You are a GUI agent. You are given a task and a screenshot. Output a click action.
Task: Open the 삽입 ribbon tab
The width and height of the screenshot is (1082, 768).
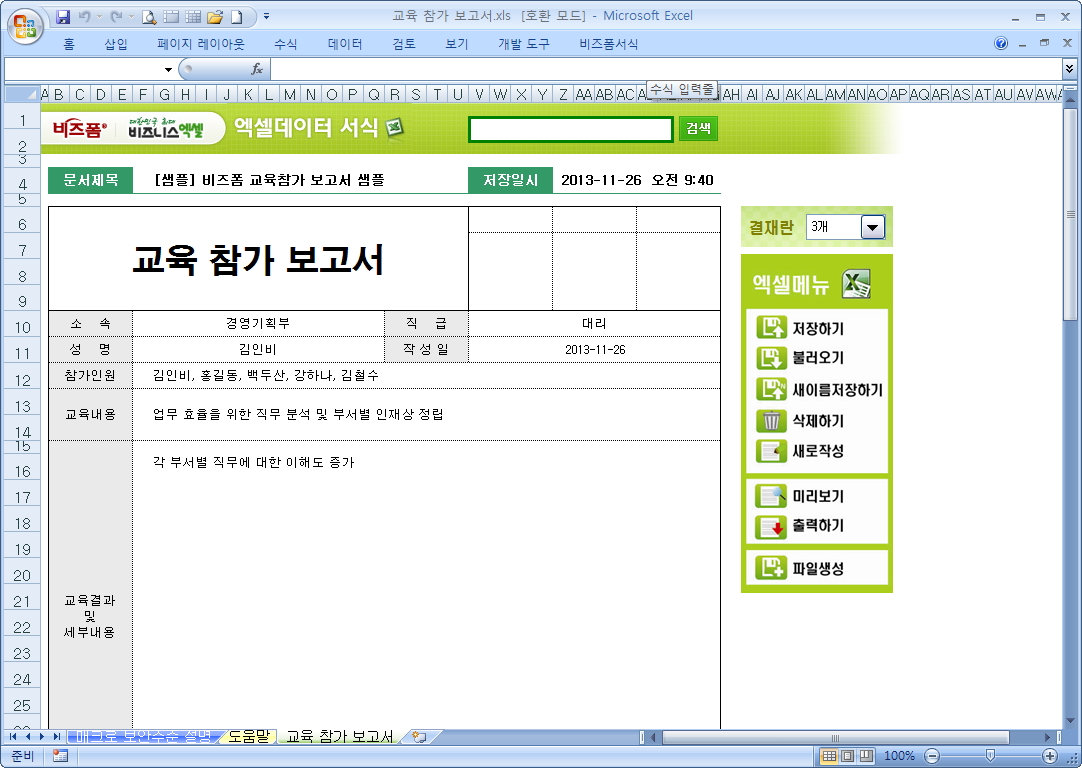116,44
